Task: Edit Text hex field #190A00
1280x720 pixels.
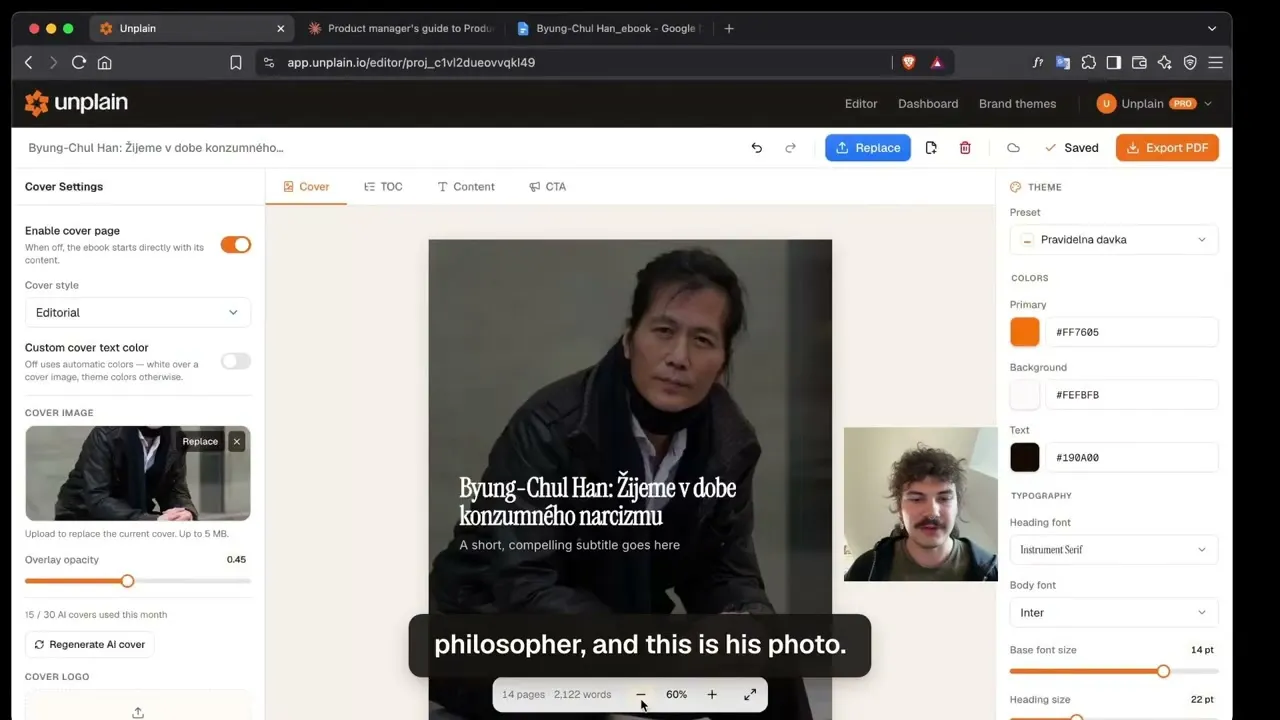Action: point(1132,458)
